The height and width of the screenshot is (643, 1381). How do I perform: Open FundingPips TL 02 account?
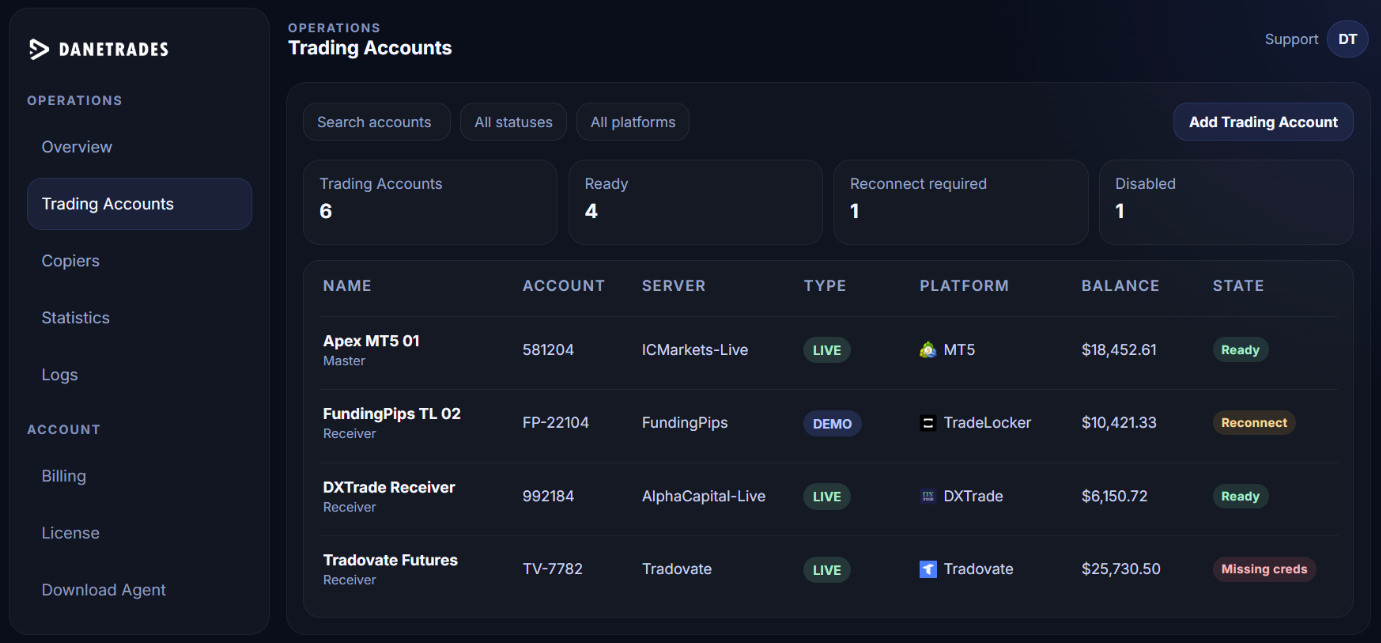[391, 414]
